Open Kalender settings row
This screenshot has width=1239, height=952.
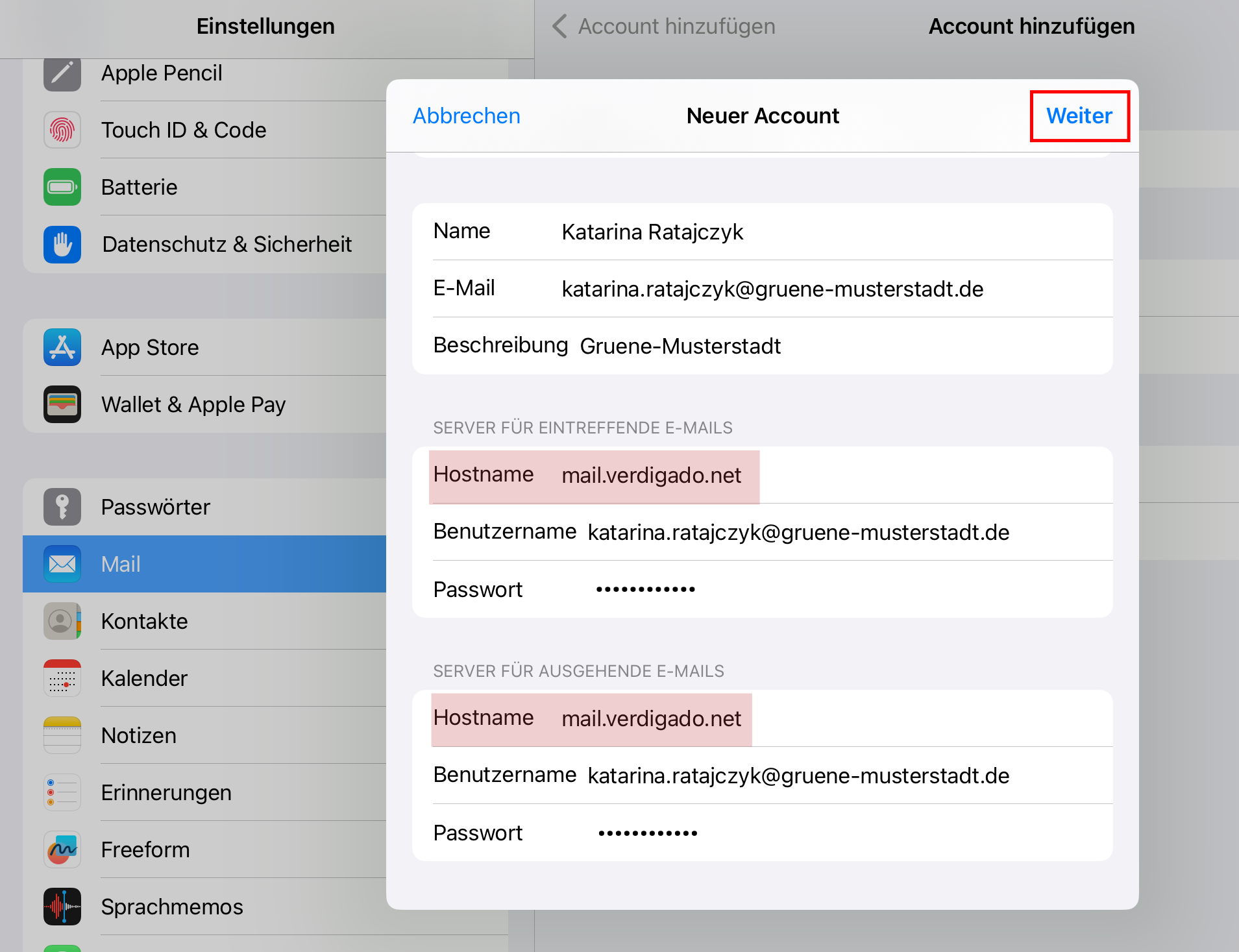point(204,678)
